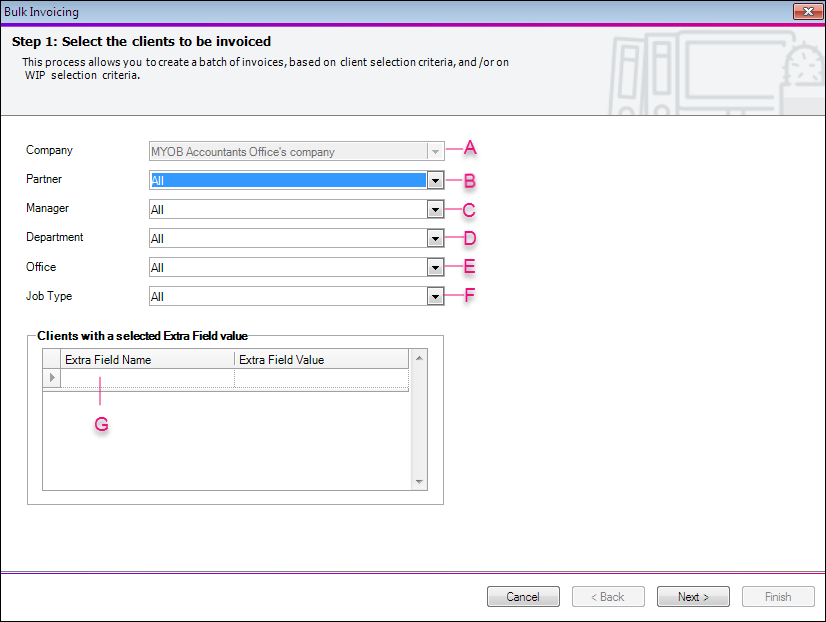Expand the Office dropdown list

coord(434,268)
